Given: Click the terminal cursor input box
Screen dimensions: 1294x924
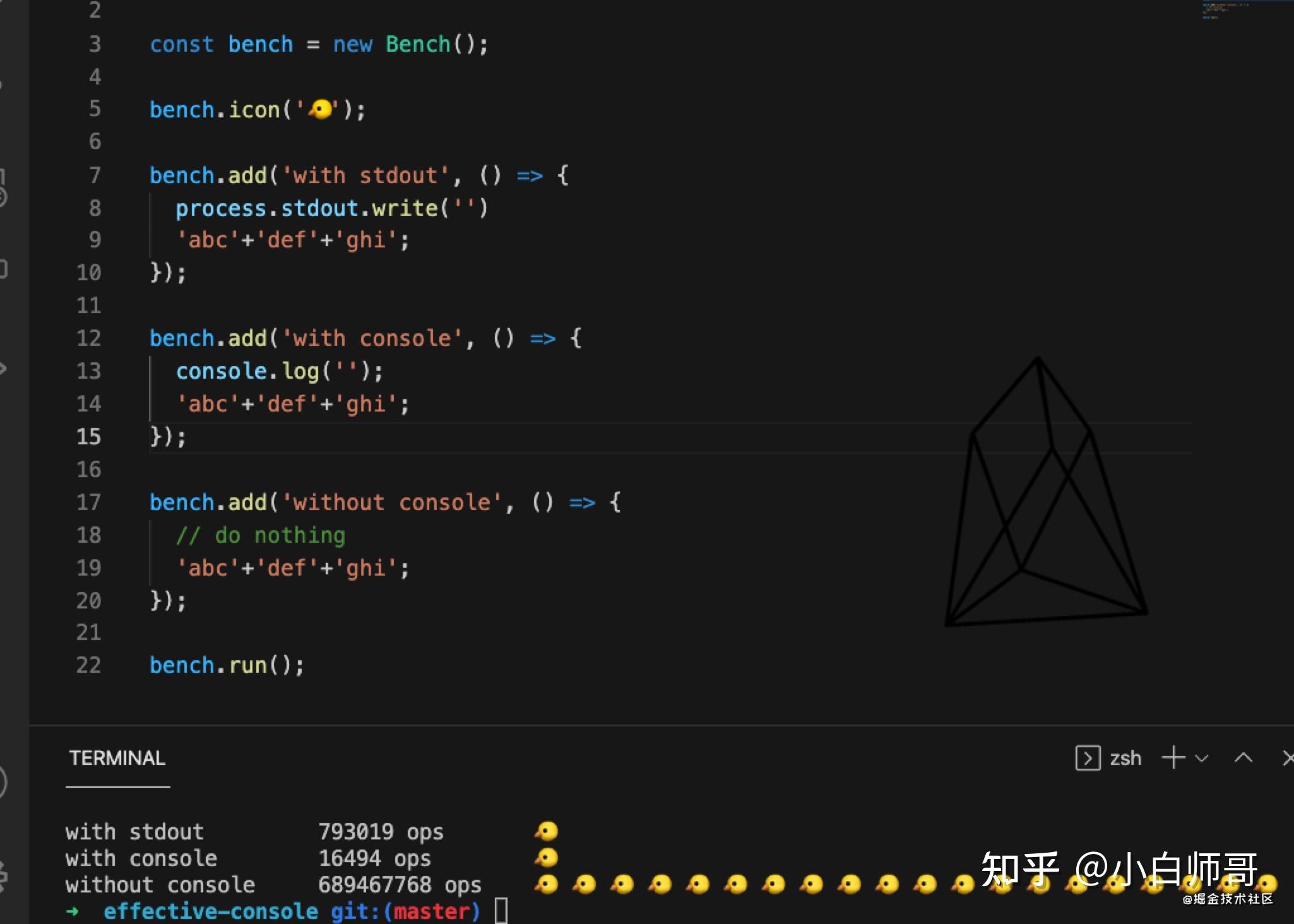Looking at the screenshot, I should click(501, 911).
